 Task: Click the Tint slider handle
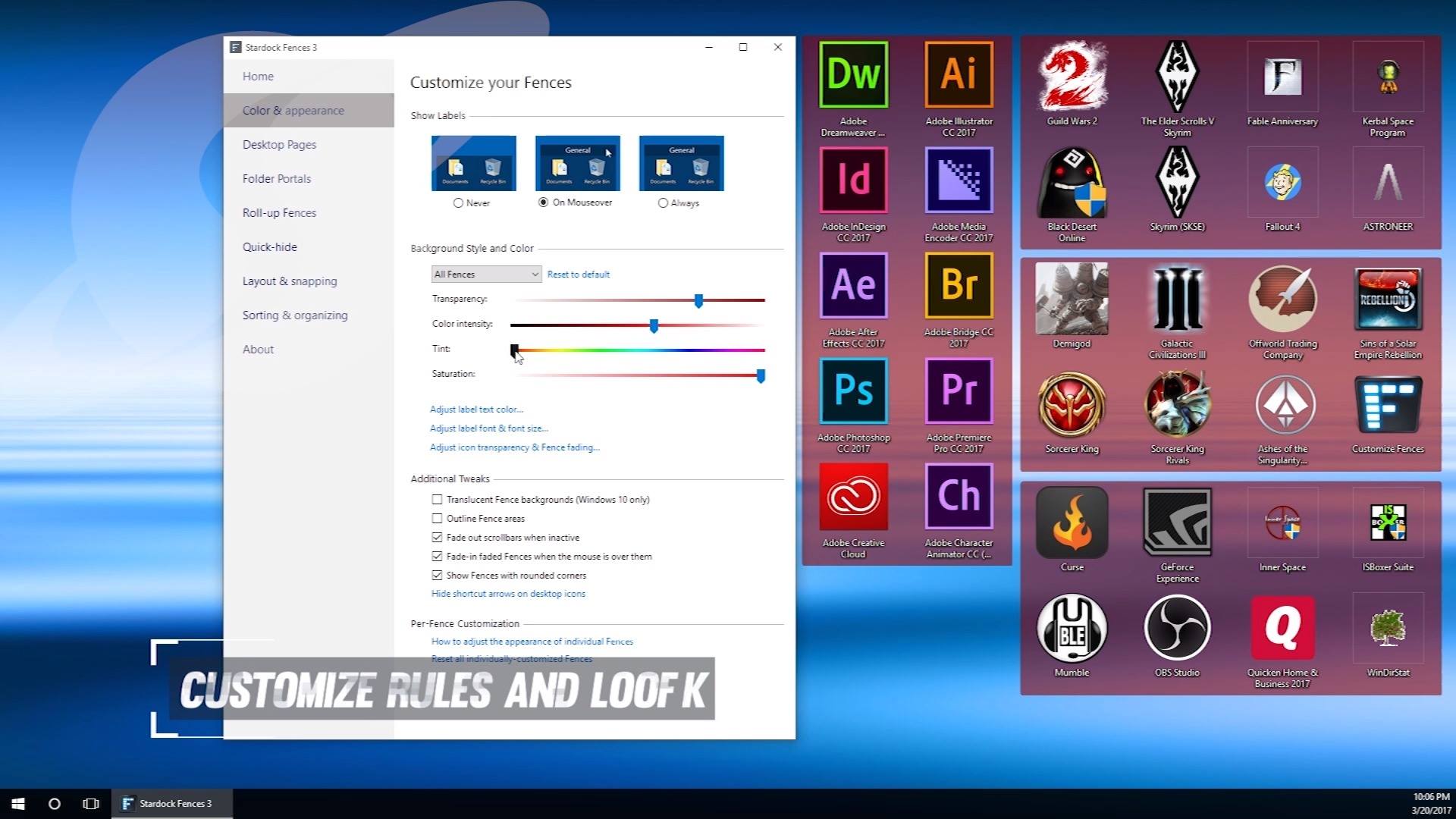(x=515, y=350)
